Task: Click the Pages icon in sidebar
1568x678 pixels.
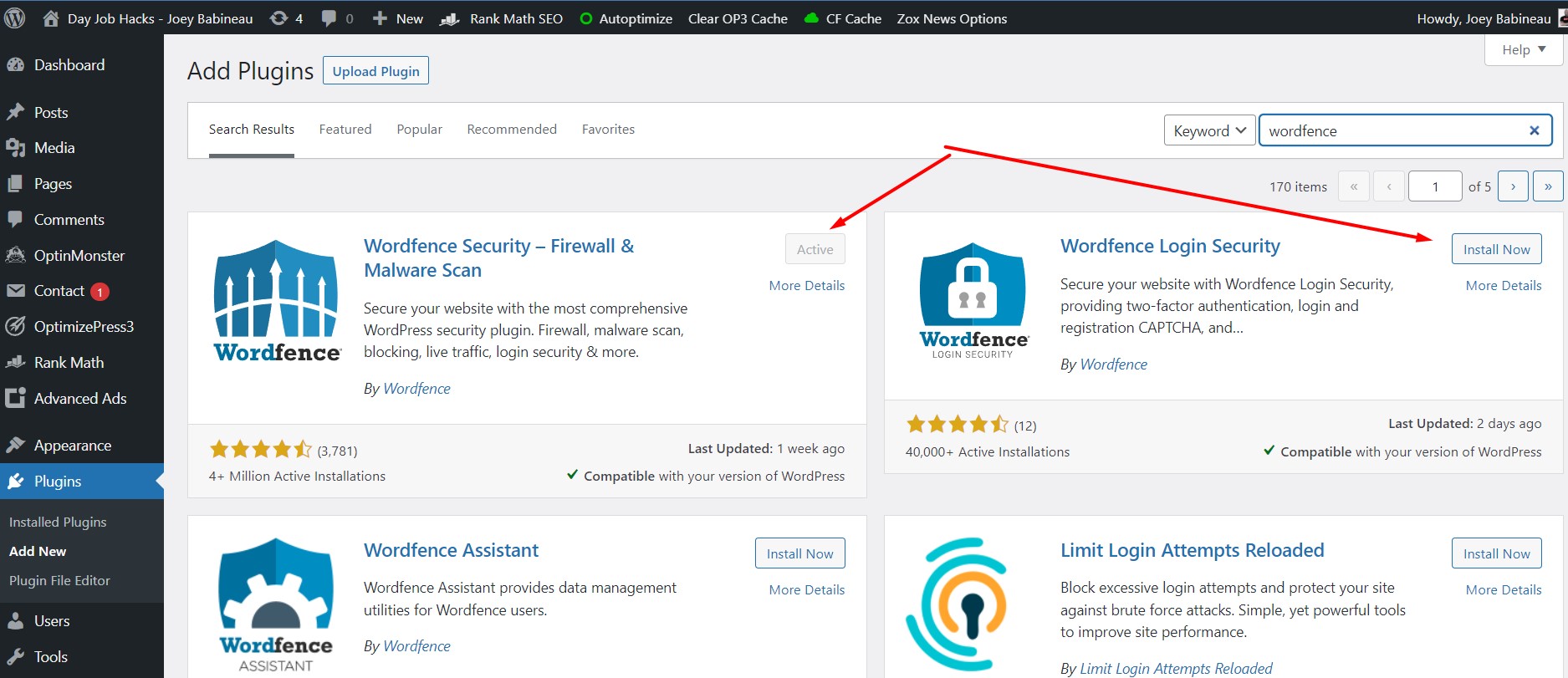Action: click(x=15, y=184)
